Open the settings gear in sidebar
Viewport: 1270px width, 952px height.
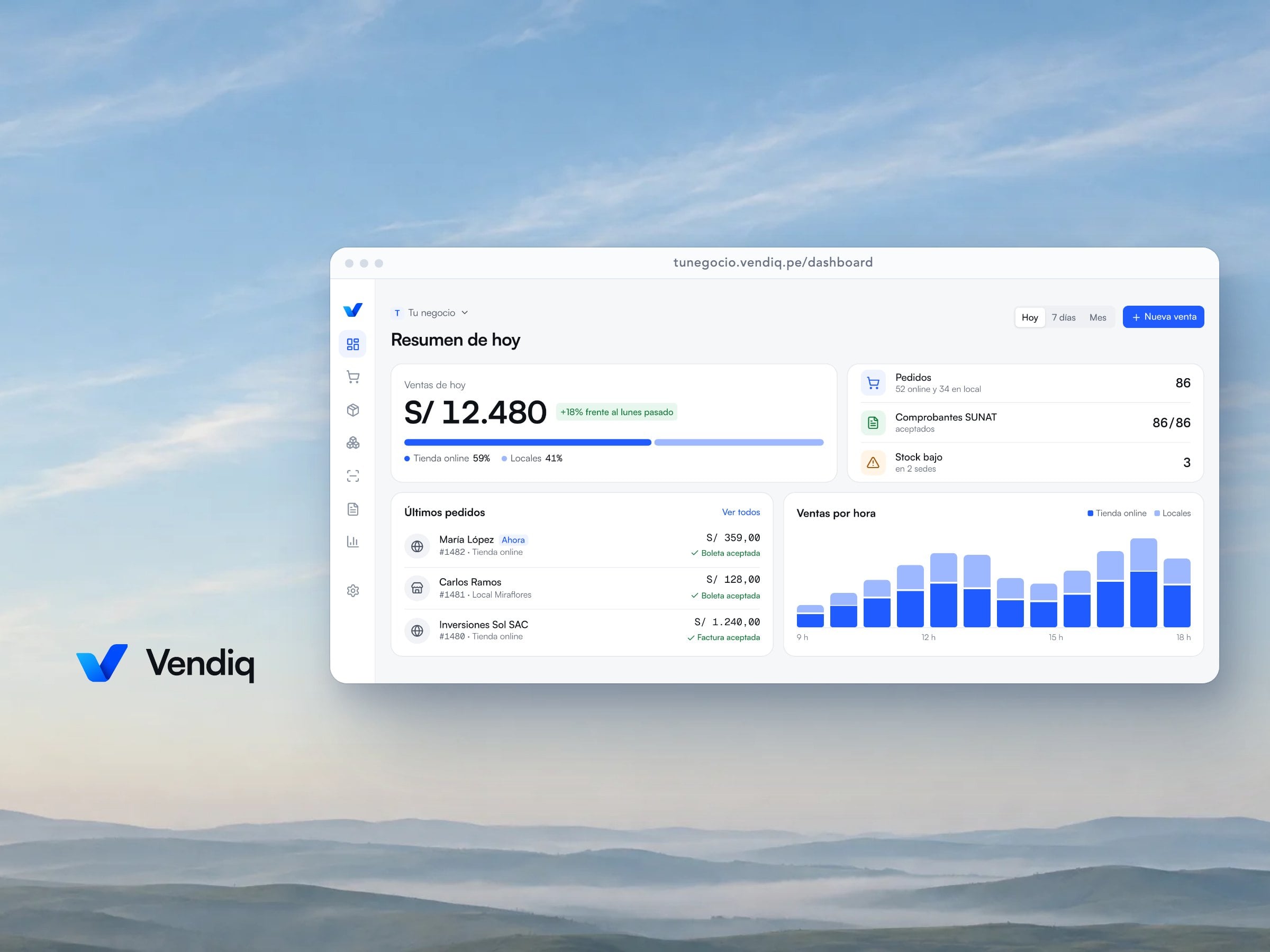point(352,590)
